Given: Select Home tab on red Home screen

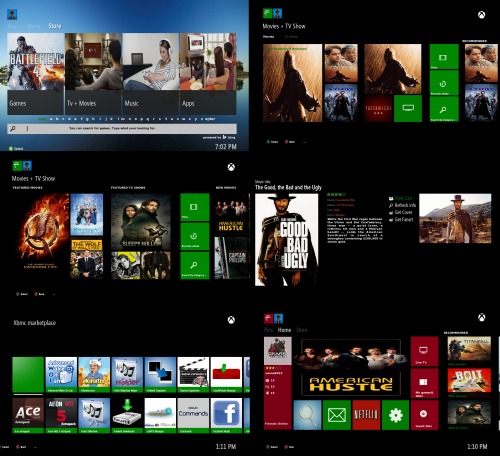Looking at the screenshot, I should tap(284, 330).
